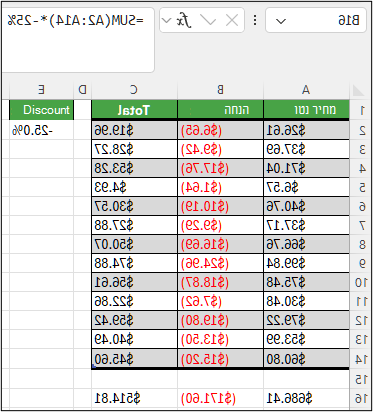The width and height of the screenshot is (373, 412).
Task: Select cell with value $66.76
Action: (x=306, y=244)
